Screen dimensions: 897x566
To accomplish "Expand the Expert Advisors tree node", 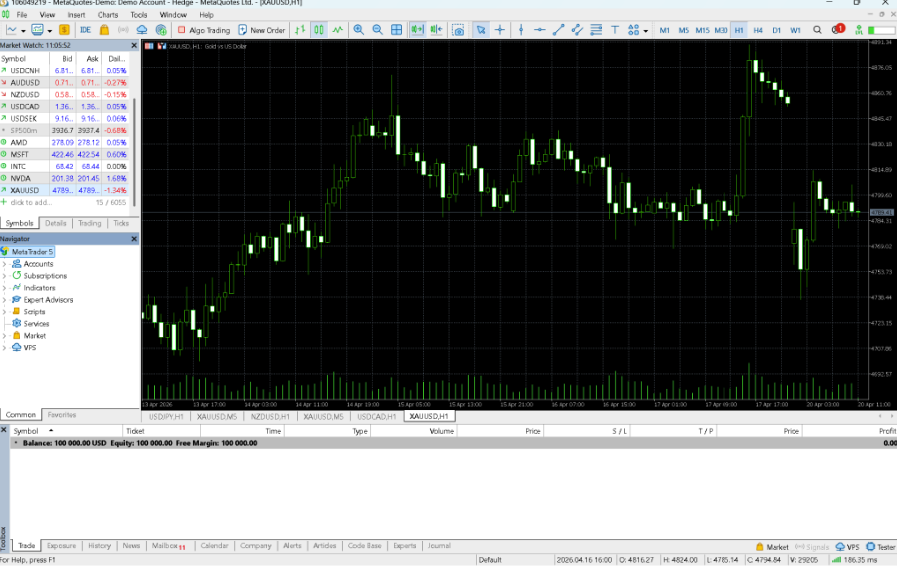I will pyautogui.click(x=4, y=300).
